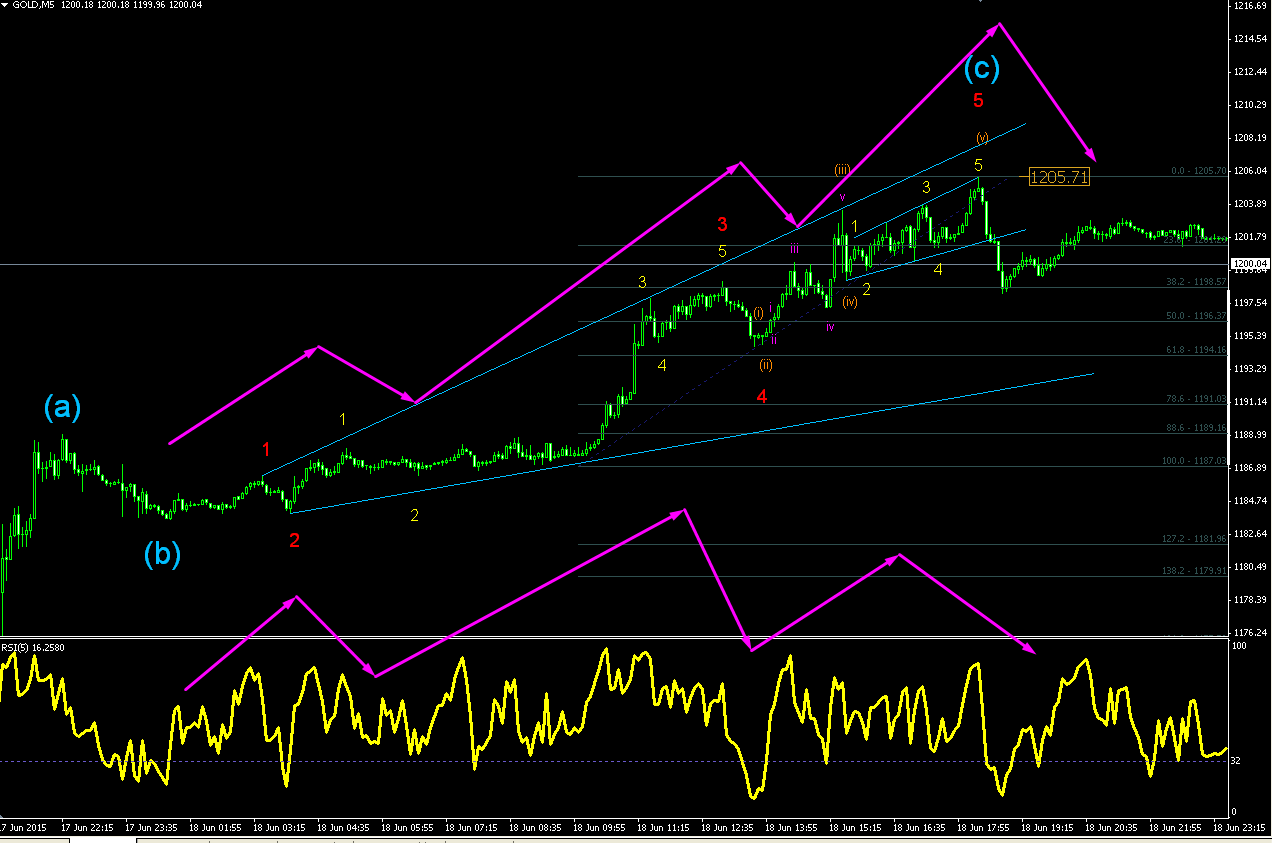Click the Fibonacci 88.6 - 1189.16 level

coord(1198,428)
